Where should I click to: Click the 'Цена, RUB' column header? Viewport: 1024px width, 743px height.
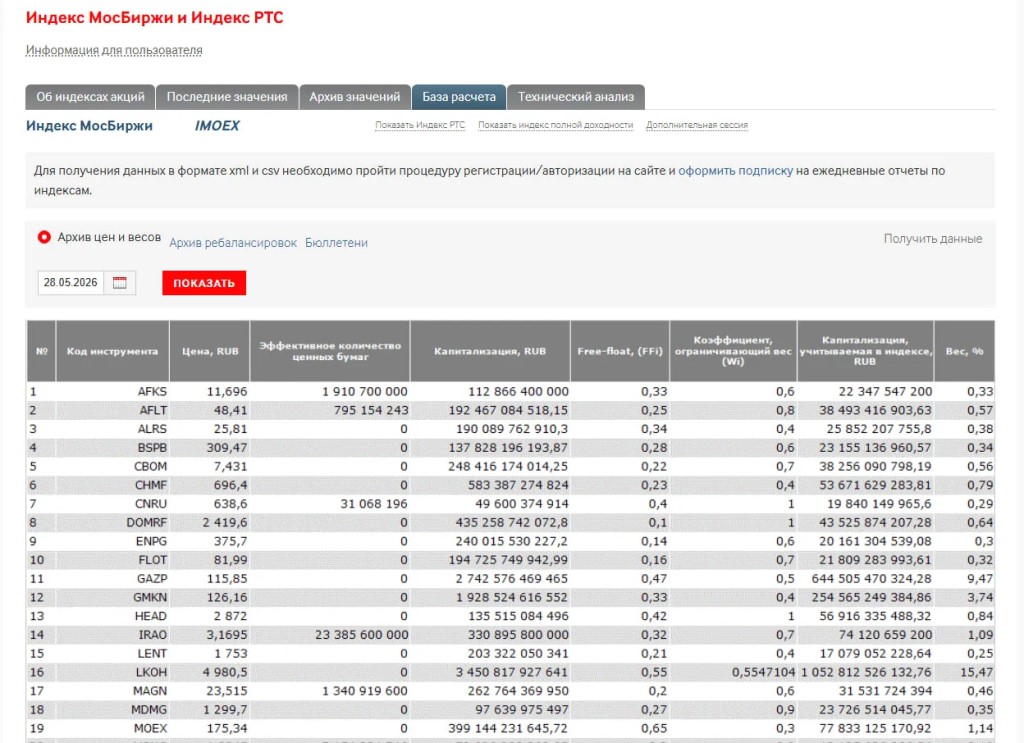click(210, 351)
